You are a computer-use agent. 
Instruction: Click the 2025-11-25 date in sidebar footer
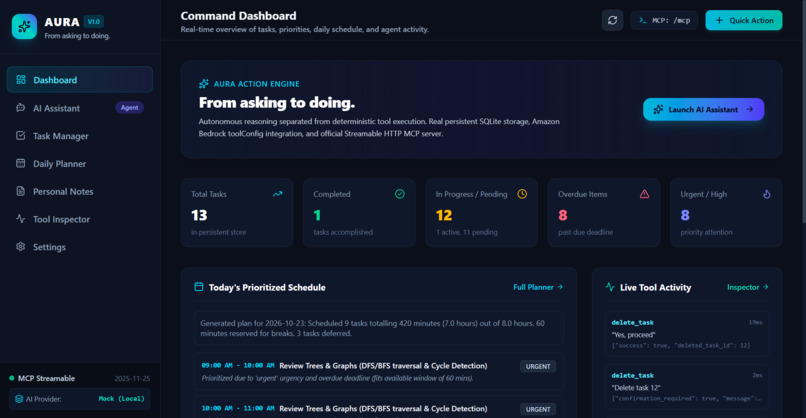click(132, 378)
